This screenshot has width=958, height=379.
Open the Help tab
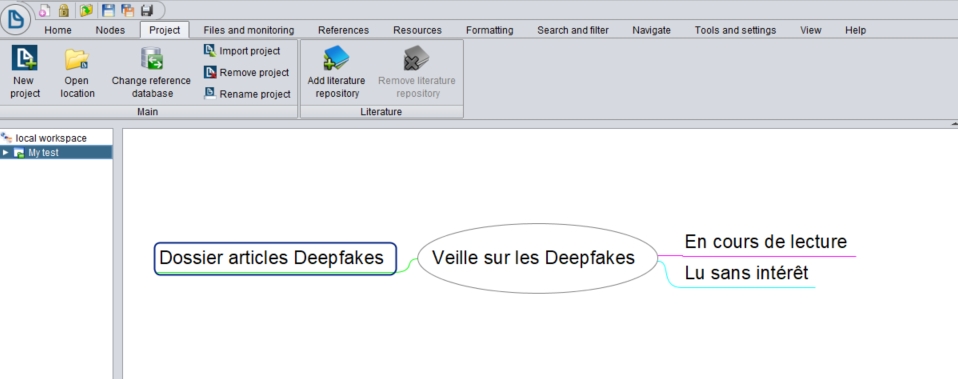(855, 30)
